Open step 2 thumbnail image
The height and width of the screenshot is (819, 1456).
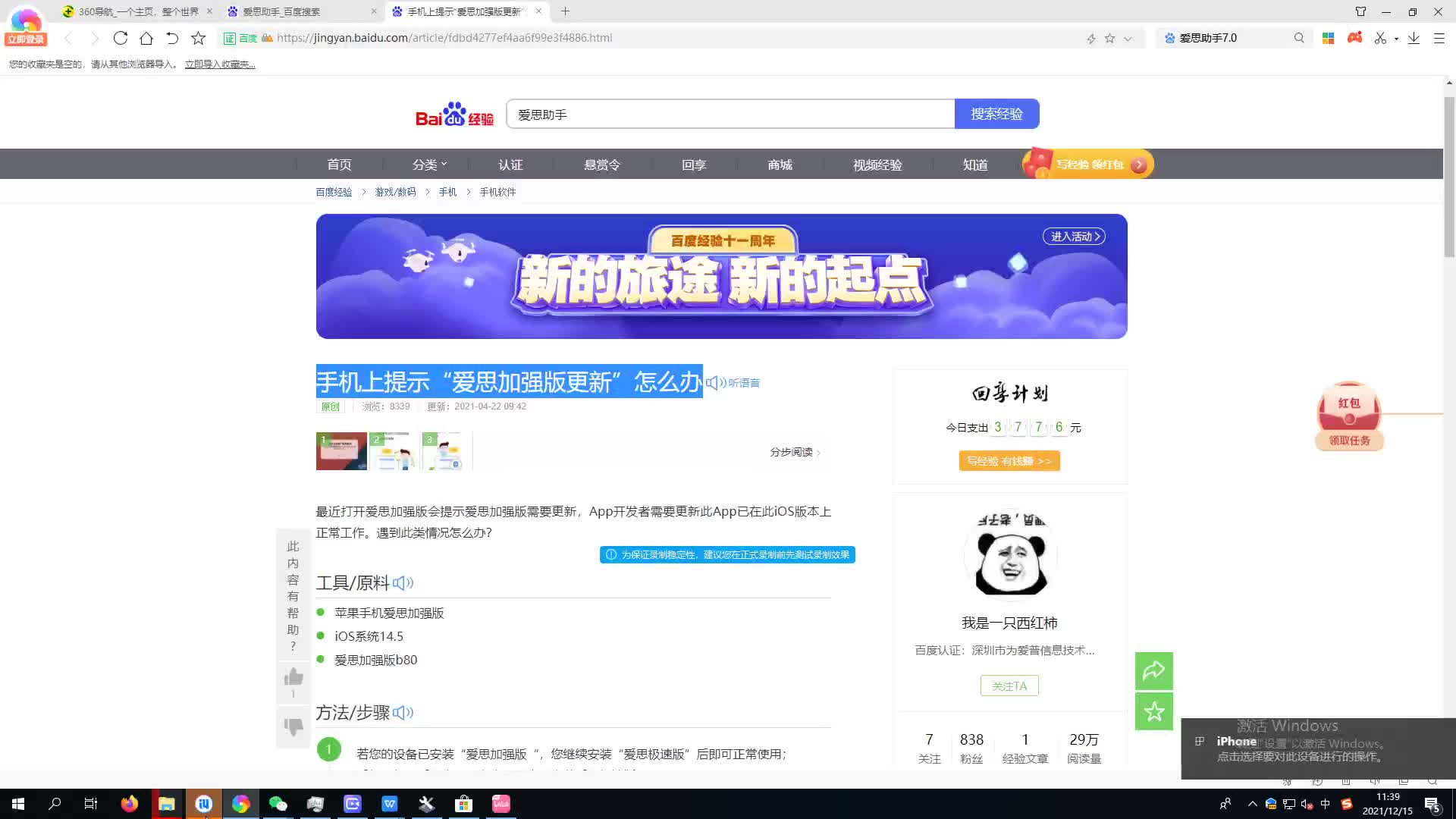pos(393,451)
